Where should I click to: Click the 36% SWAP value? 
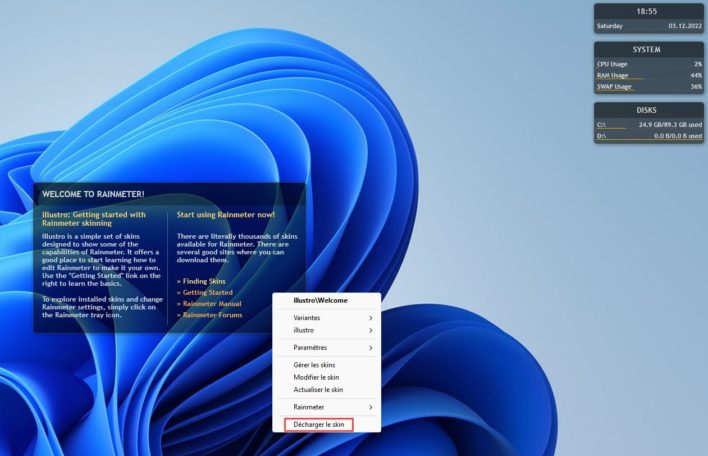696,87
